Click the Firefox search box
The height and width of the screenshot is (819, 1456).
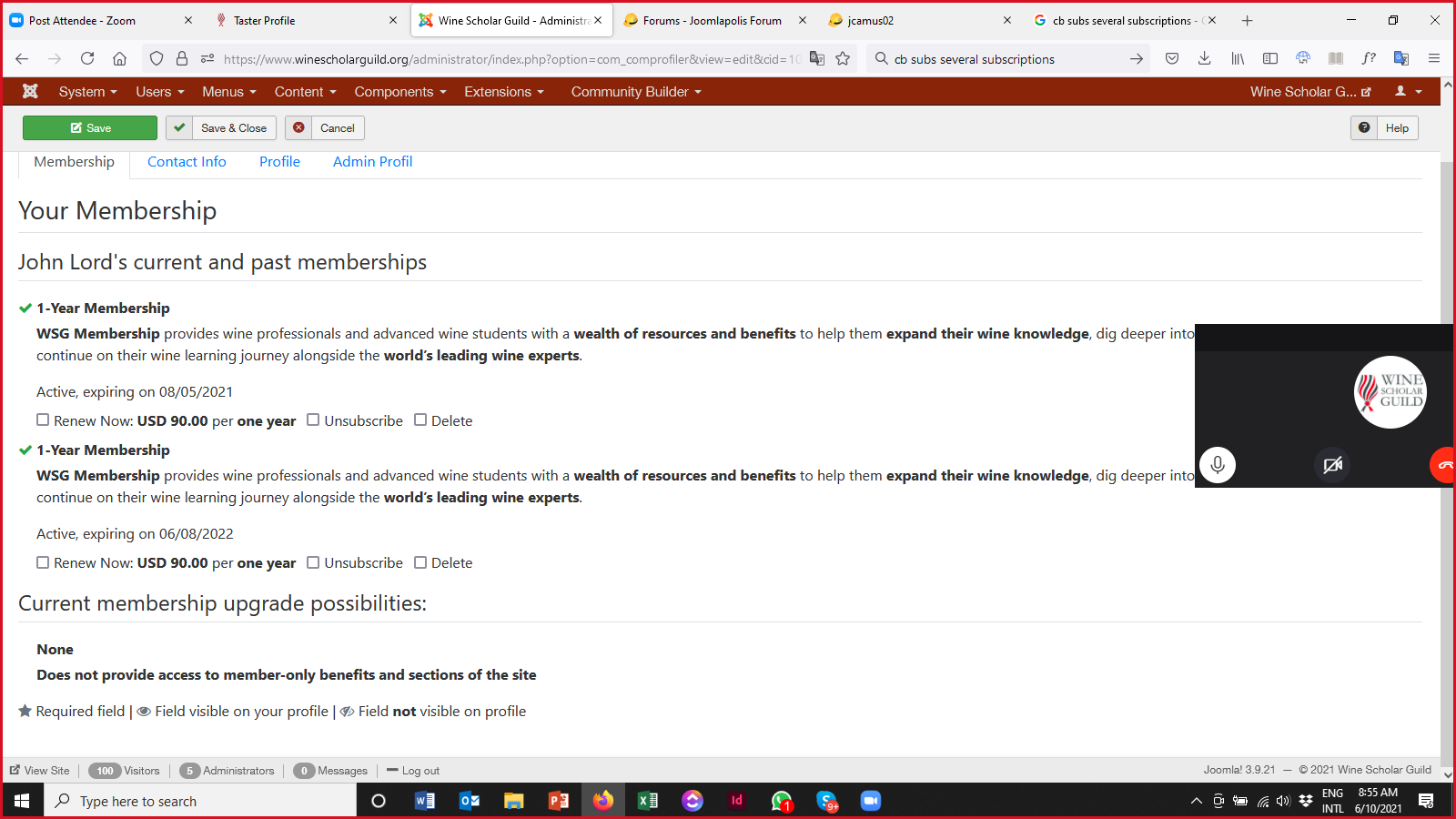(1007, 58)
